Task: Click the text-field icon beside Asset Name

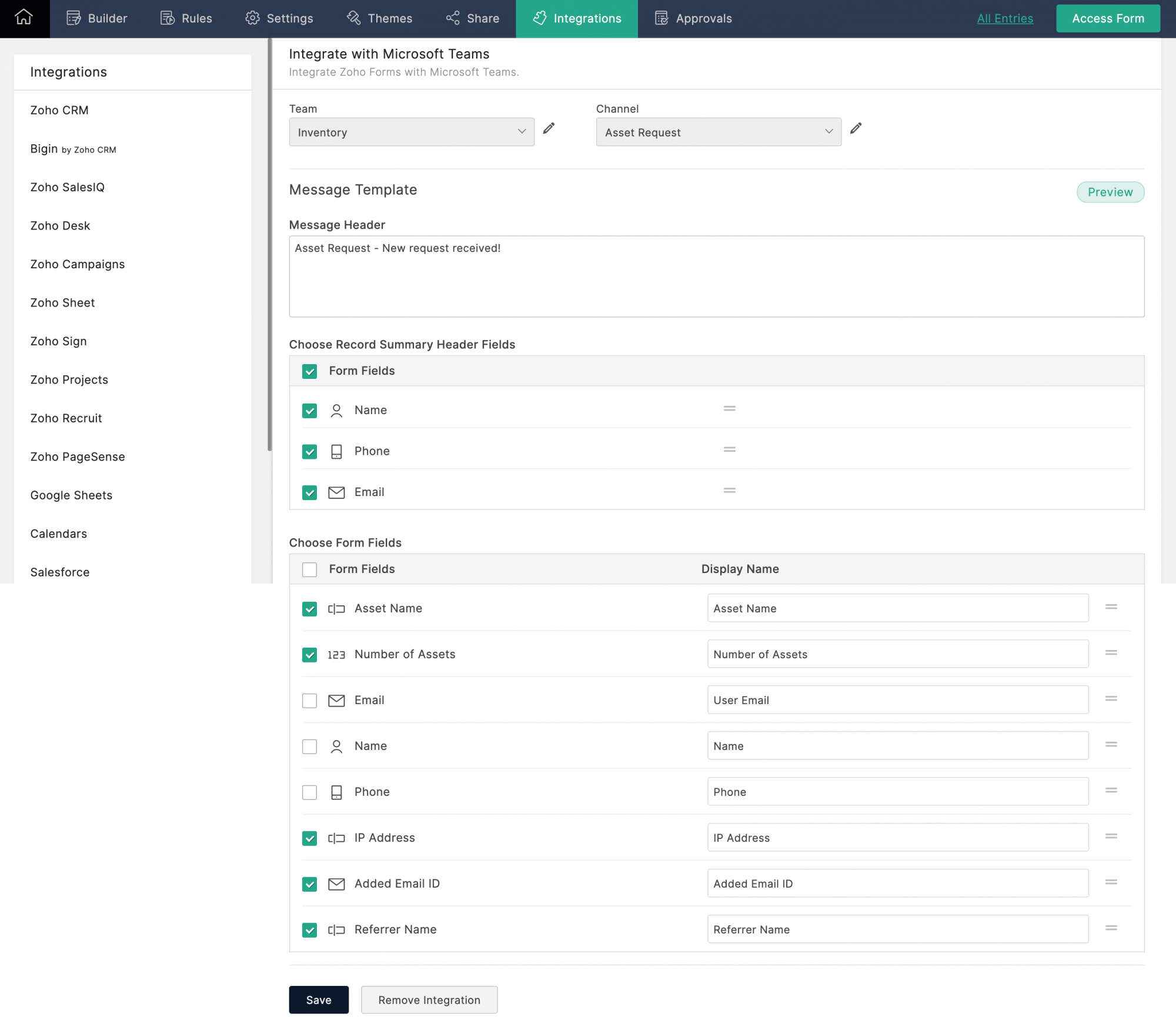Action: (x=336, y=609)
